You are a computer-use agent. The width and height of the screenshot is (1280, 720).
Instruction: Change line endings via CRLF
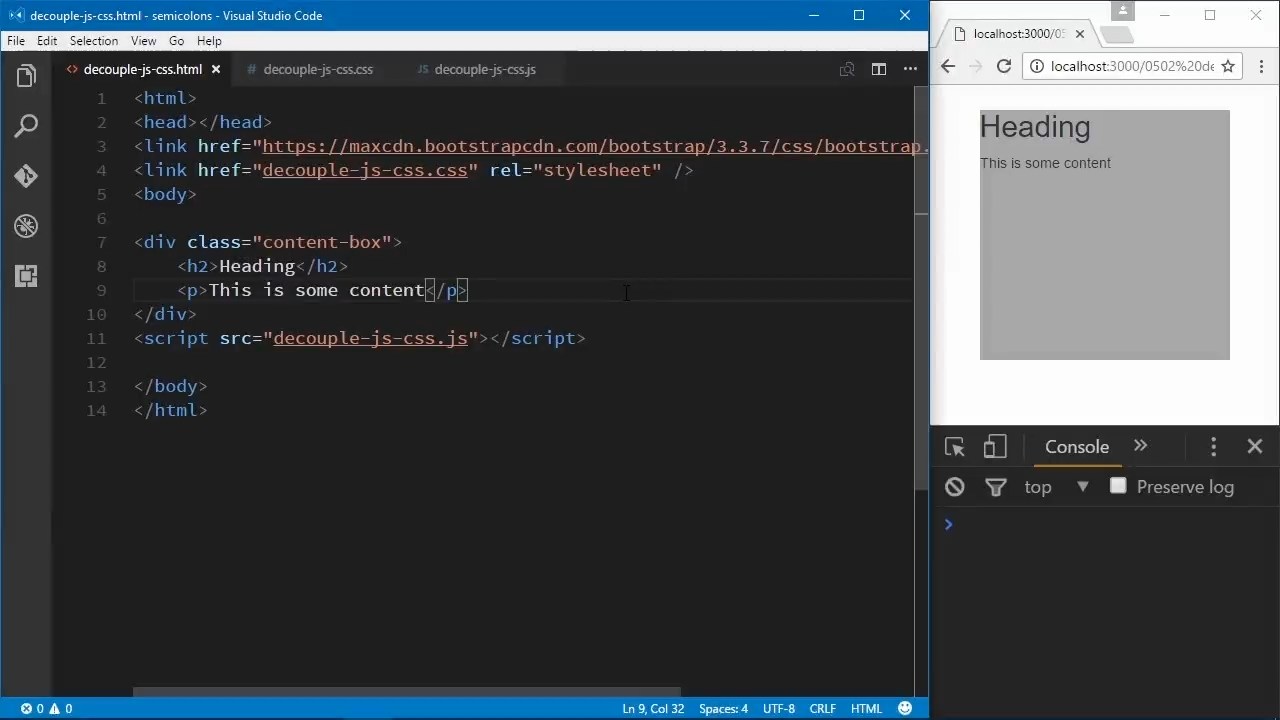tap(823, 708)
